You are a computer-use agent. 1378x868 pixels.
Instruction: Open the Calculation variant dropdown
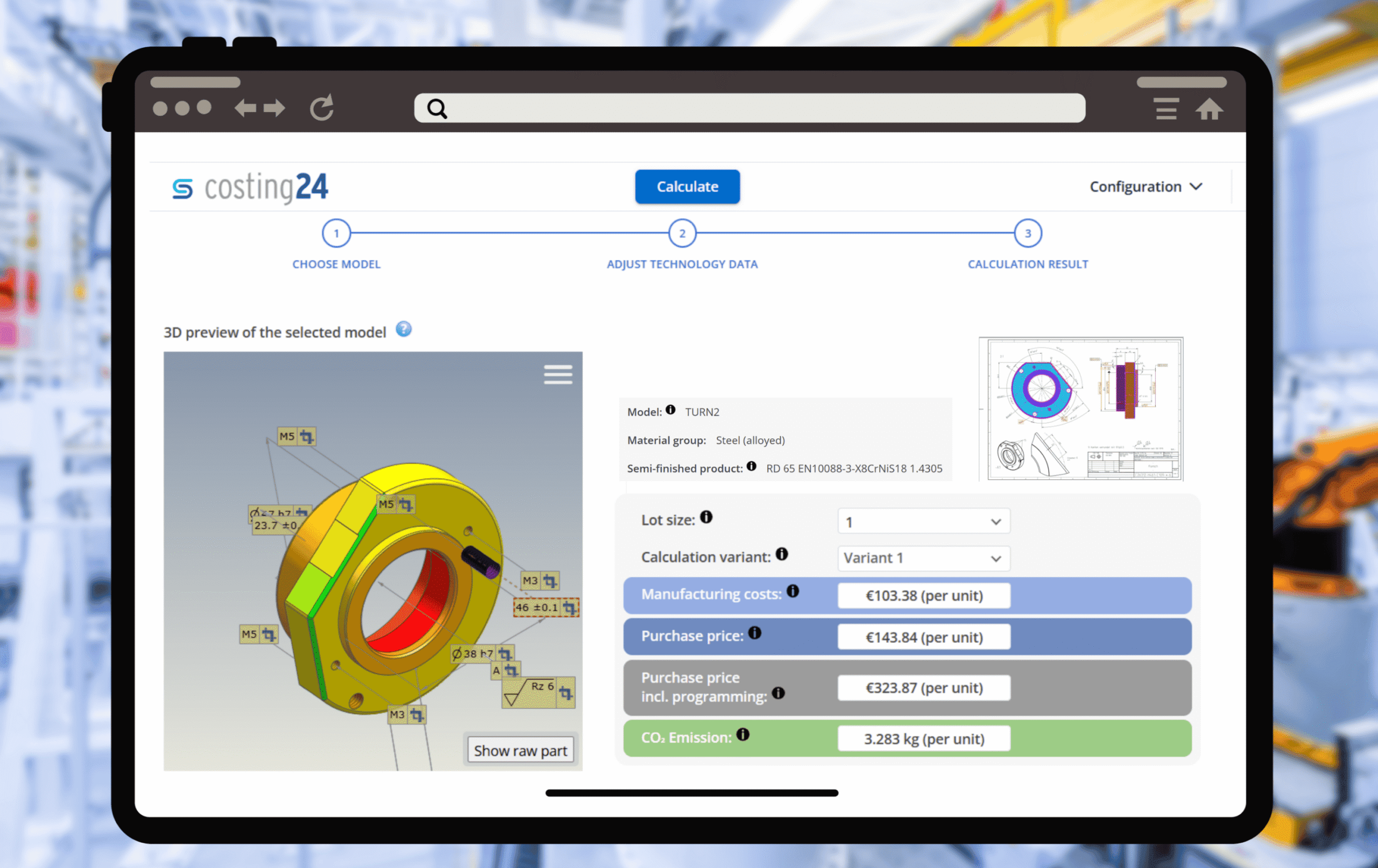point(924,558)
